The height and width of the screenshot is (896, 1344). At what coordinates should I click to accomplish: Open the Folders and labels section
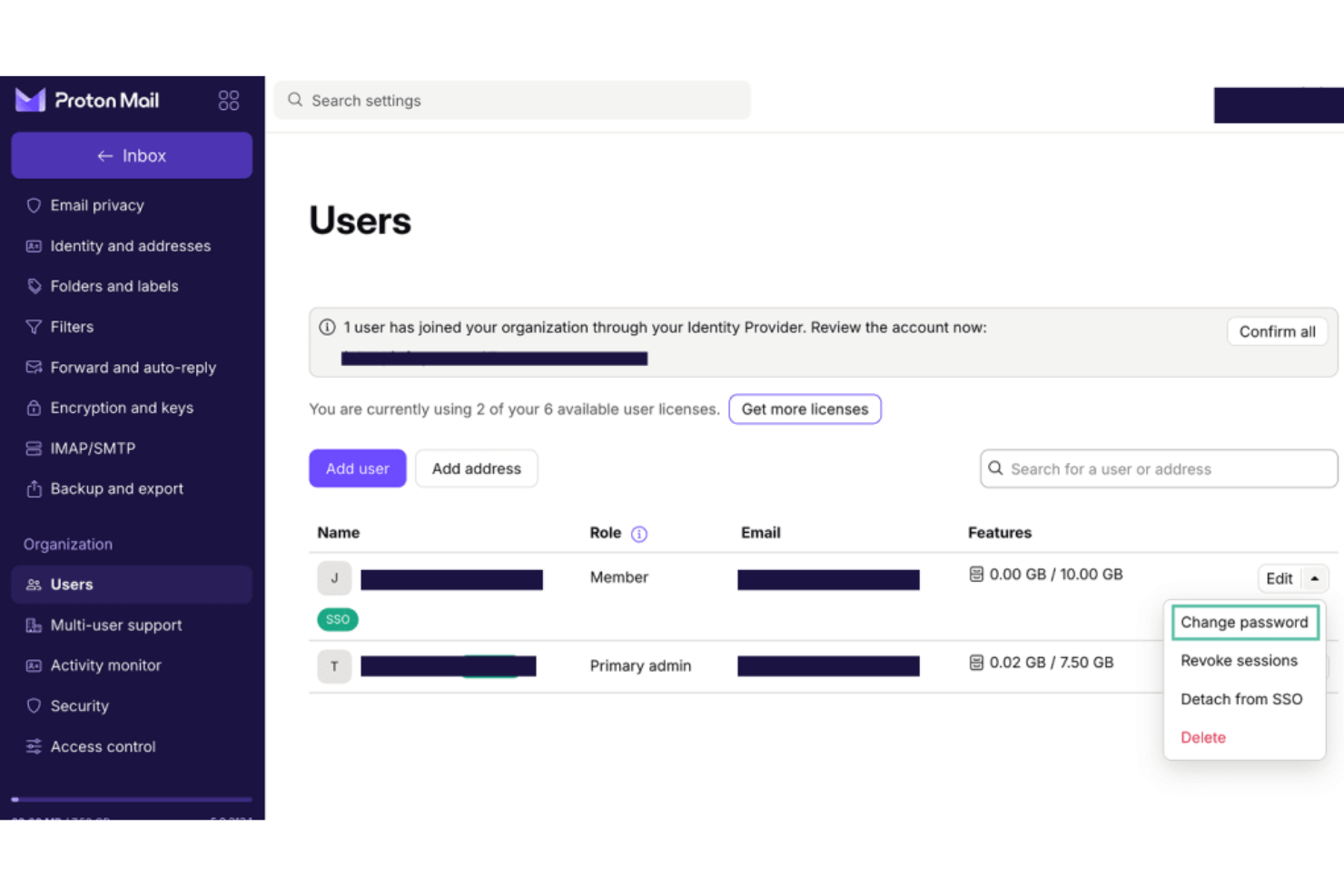(114, 286)
